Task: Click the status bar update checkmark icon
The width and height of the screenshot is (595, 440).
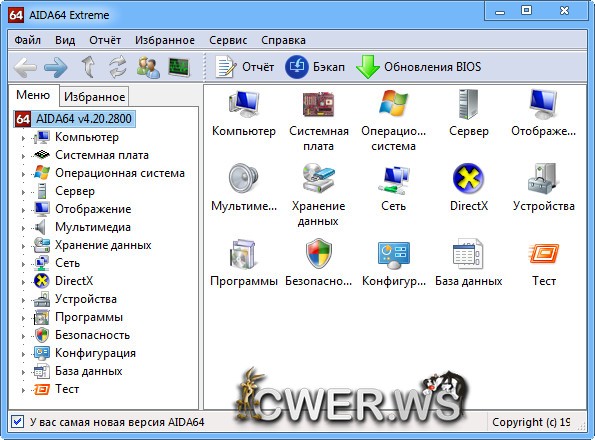Action: (x=17, y=421)
